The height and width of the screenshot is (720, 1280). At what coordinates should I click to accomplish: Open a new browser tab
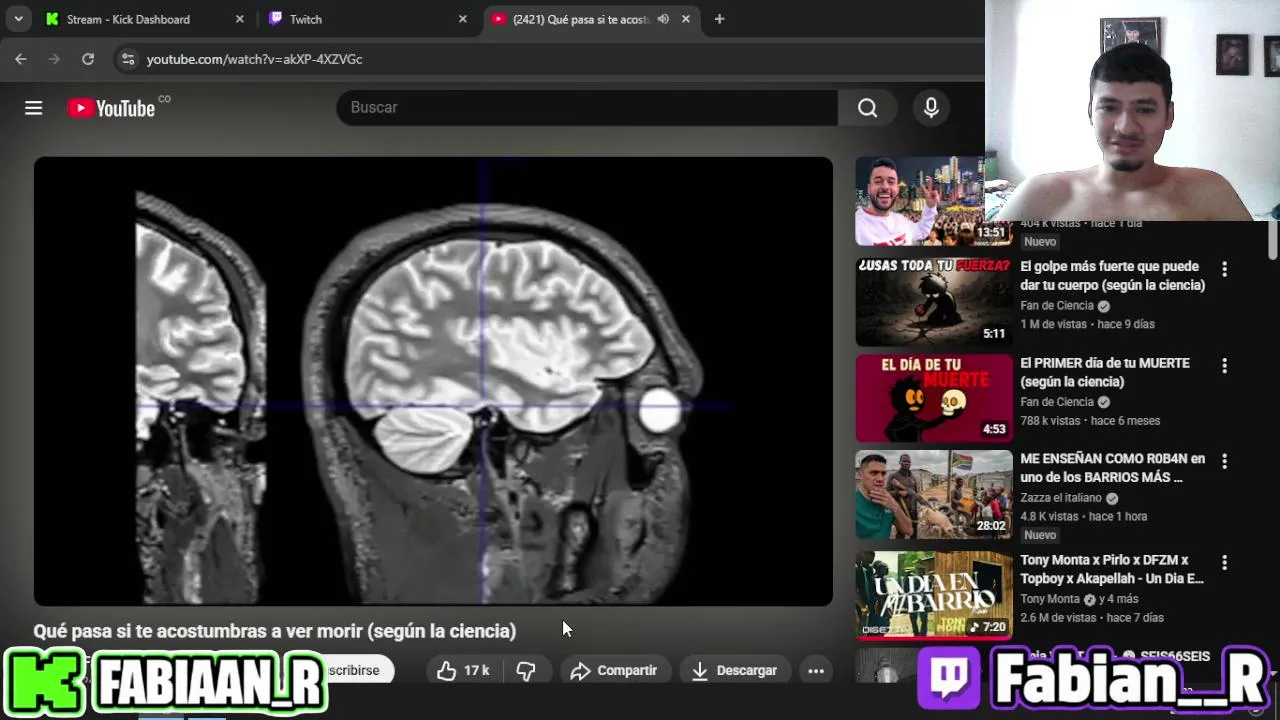tap(719, 19)
